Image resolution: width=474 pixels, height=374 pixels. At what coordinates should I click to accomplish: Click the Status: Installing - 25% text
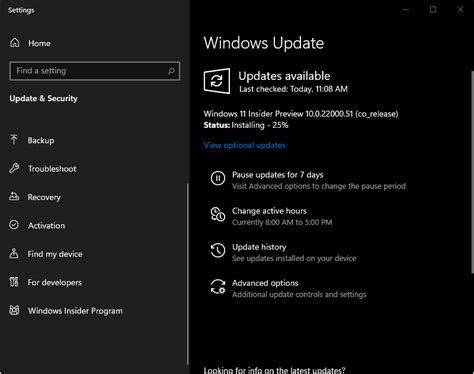click(246, 125)
